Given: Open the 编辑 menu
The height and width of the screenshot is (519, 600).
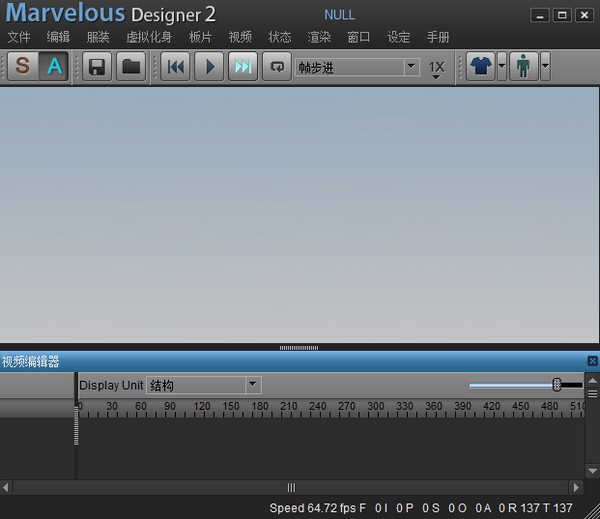Looking at the screenshot, I should tap(58, 37).
